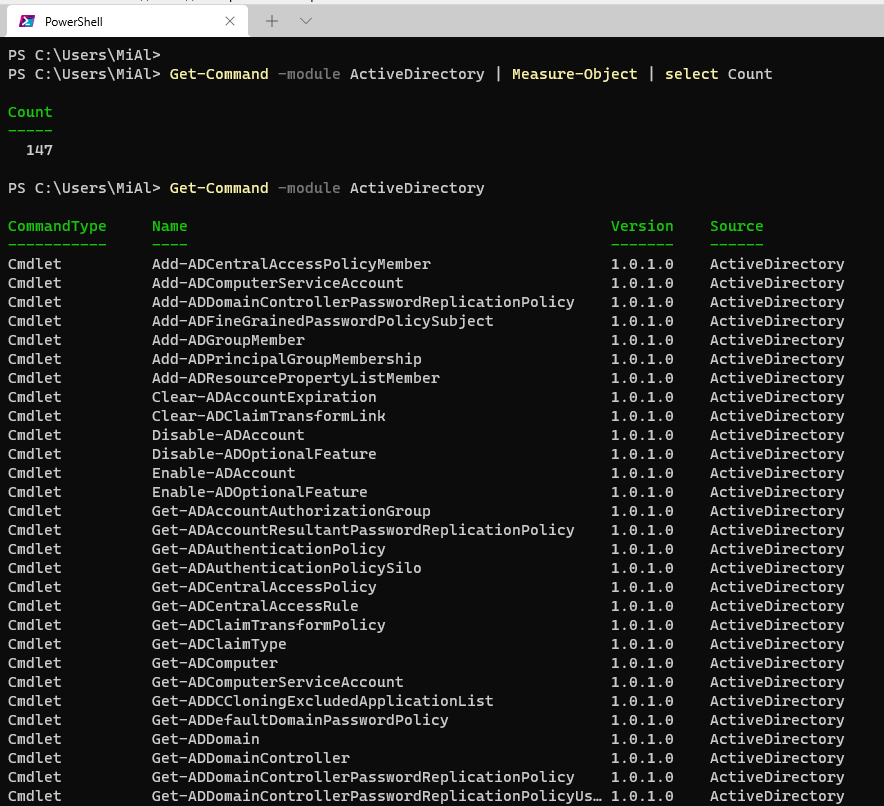Click the 147 count result
884x806 pixels.
click(x=39, y=150)
